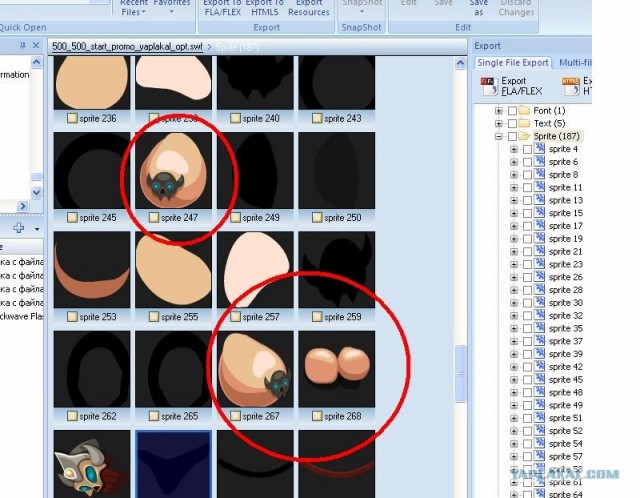Image resolution: width=640 pixels, height=498 pixels.
Task: Click the Font folder icon
Action: click(524, 110)
